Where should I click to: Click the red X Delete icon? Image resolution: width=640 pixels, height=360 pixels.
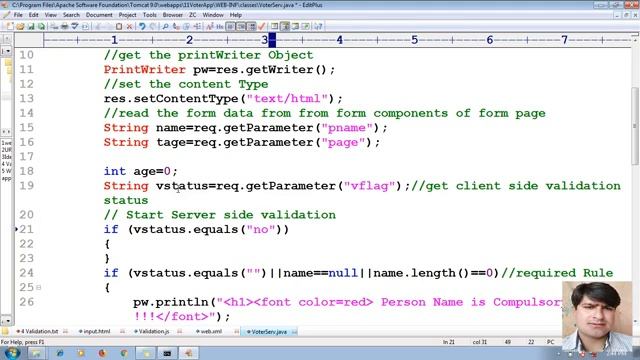(x=129, y=27)
